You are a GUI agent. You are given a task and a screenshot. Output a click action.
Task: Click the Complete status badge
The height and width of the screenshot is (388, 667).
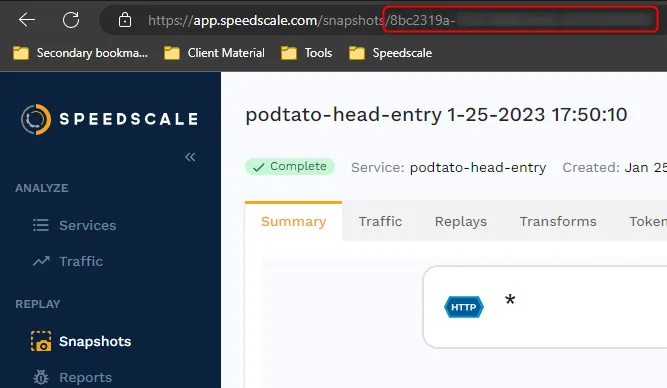(290, 166)
